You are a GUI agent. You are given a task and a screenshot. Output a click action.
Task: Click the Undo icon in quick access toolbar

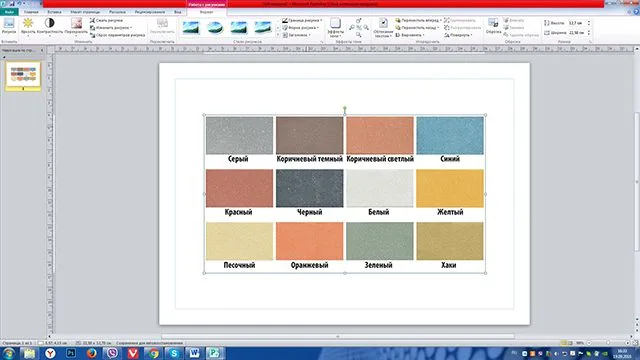pyautogui.click(x=19, y=4)
